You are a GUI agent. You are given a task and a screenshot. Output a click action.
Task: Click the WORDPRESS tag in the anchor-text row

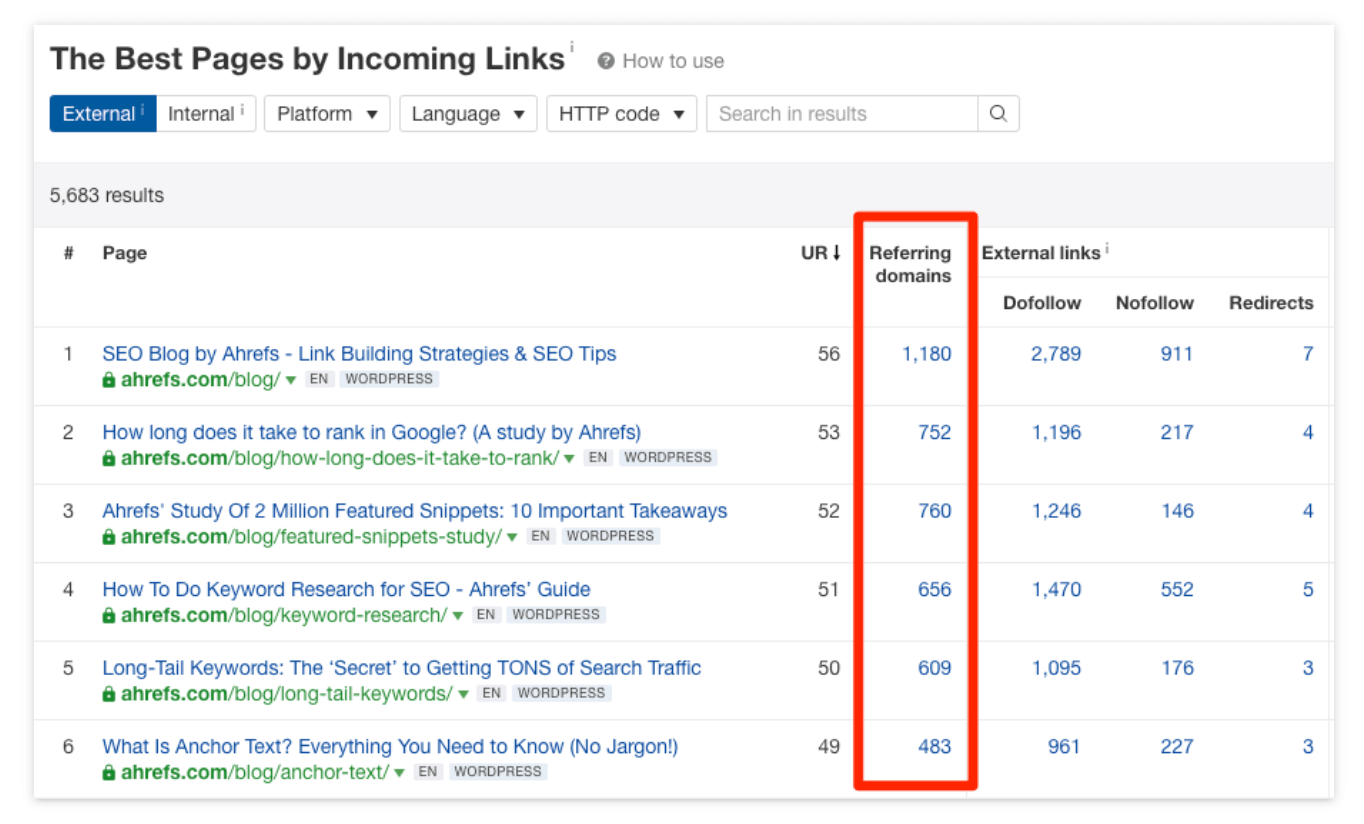coord(498,772)
